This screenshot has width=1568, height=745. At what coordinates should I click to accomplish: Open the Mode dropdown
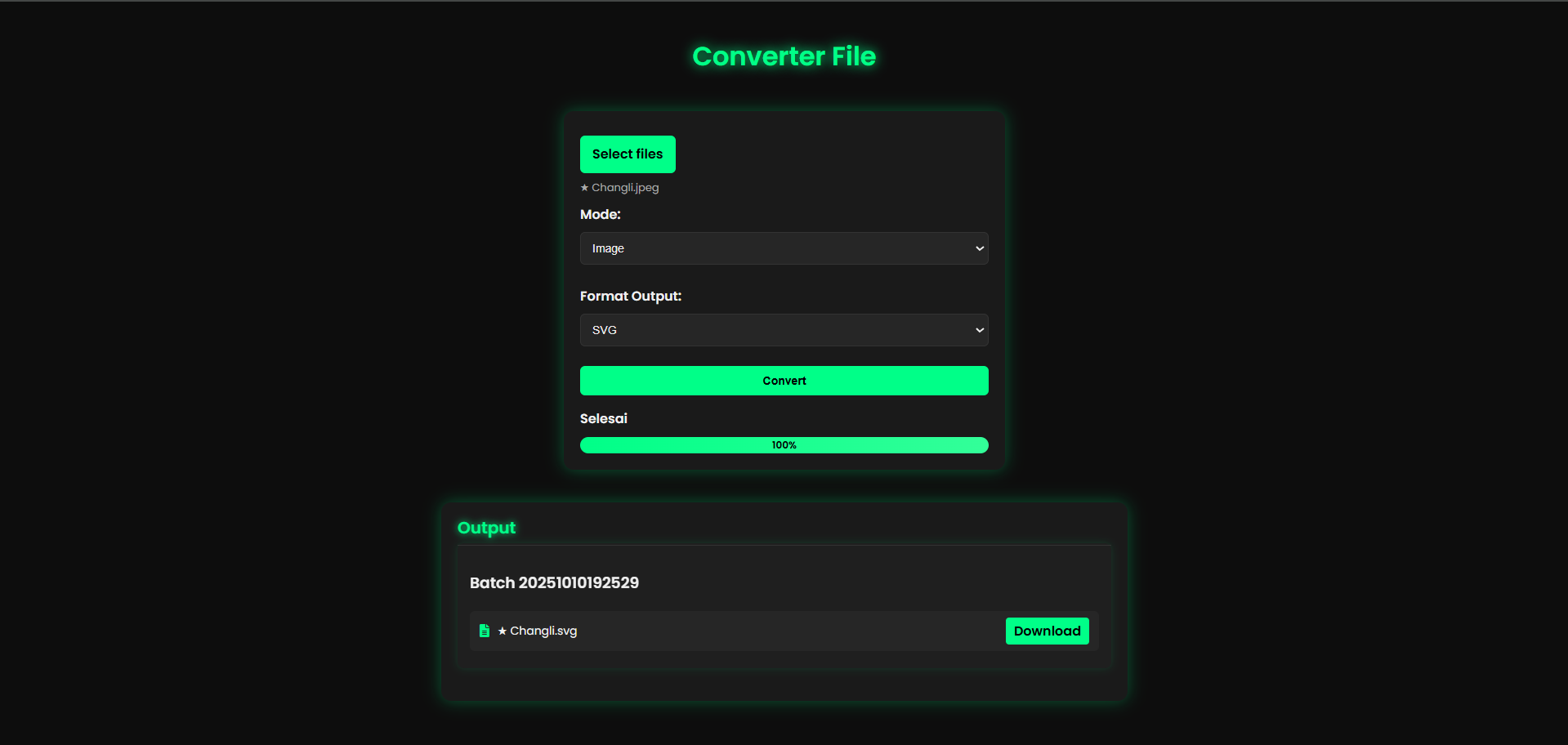(783, 248)
